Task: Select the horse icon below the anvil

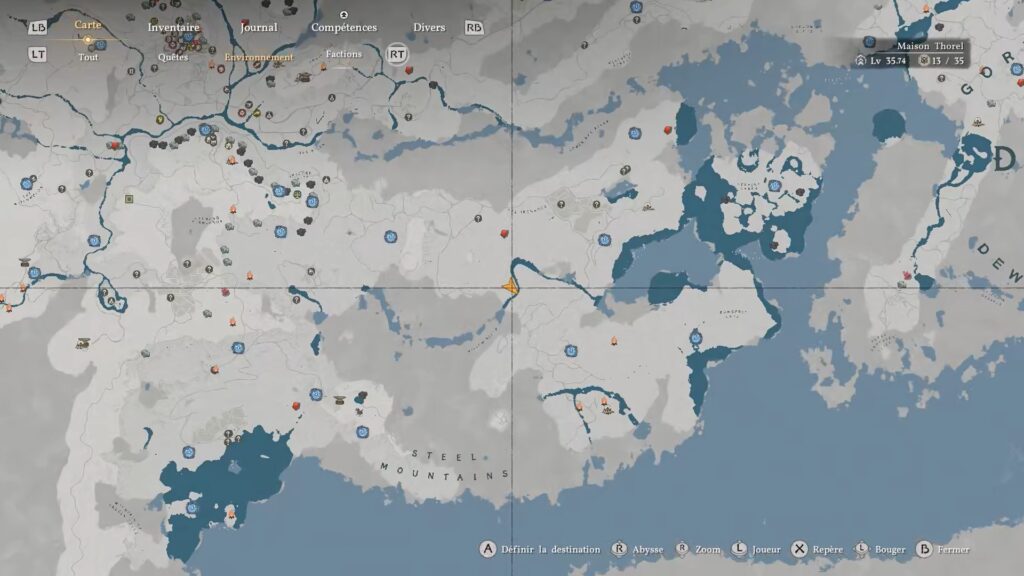Action: (359, 412)
